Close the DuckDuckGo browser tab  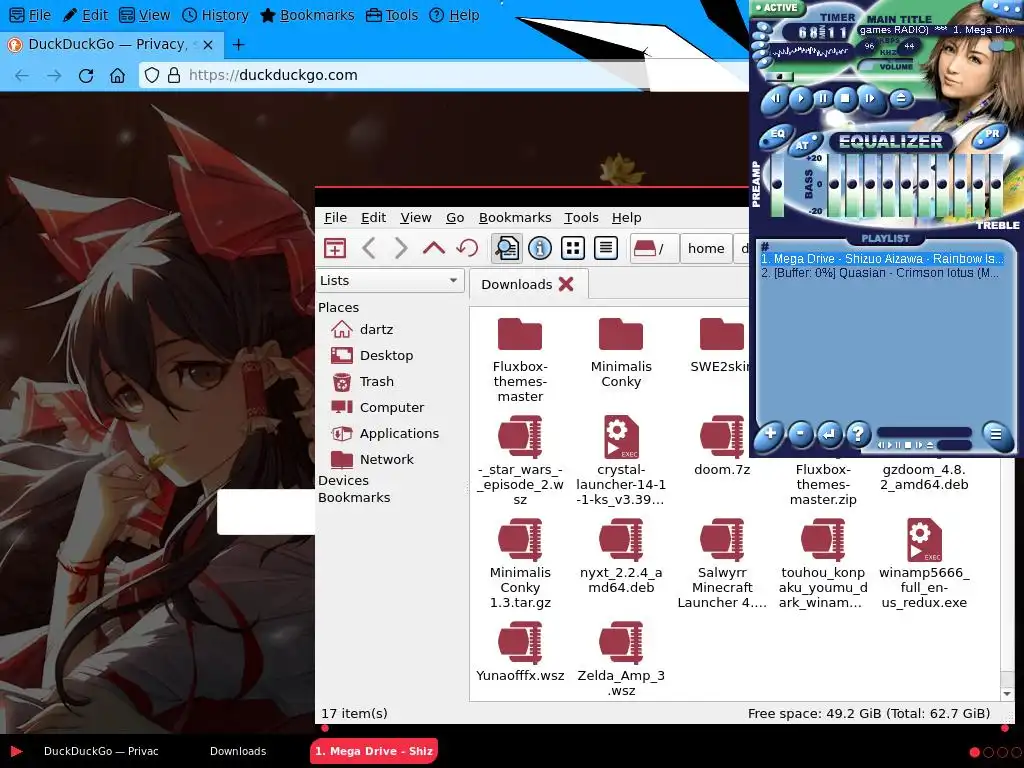(x=208, y=44)
